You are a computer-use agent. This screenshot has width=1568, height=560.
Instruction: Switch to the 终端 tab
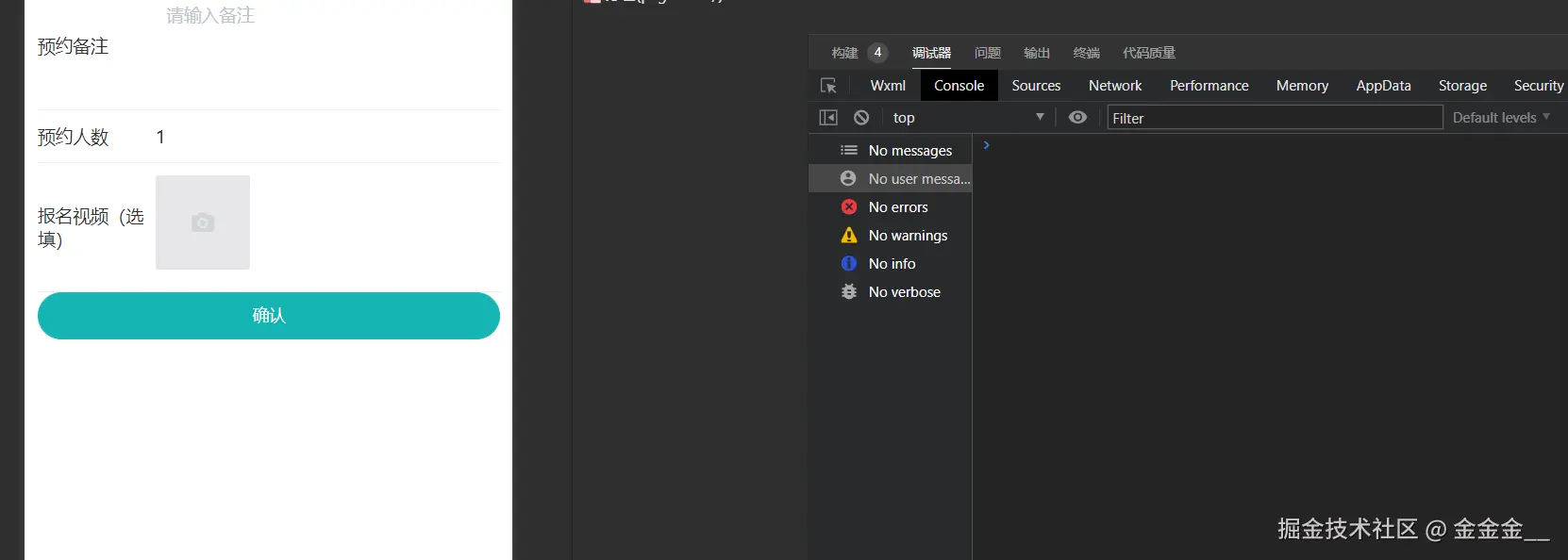1087,53
